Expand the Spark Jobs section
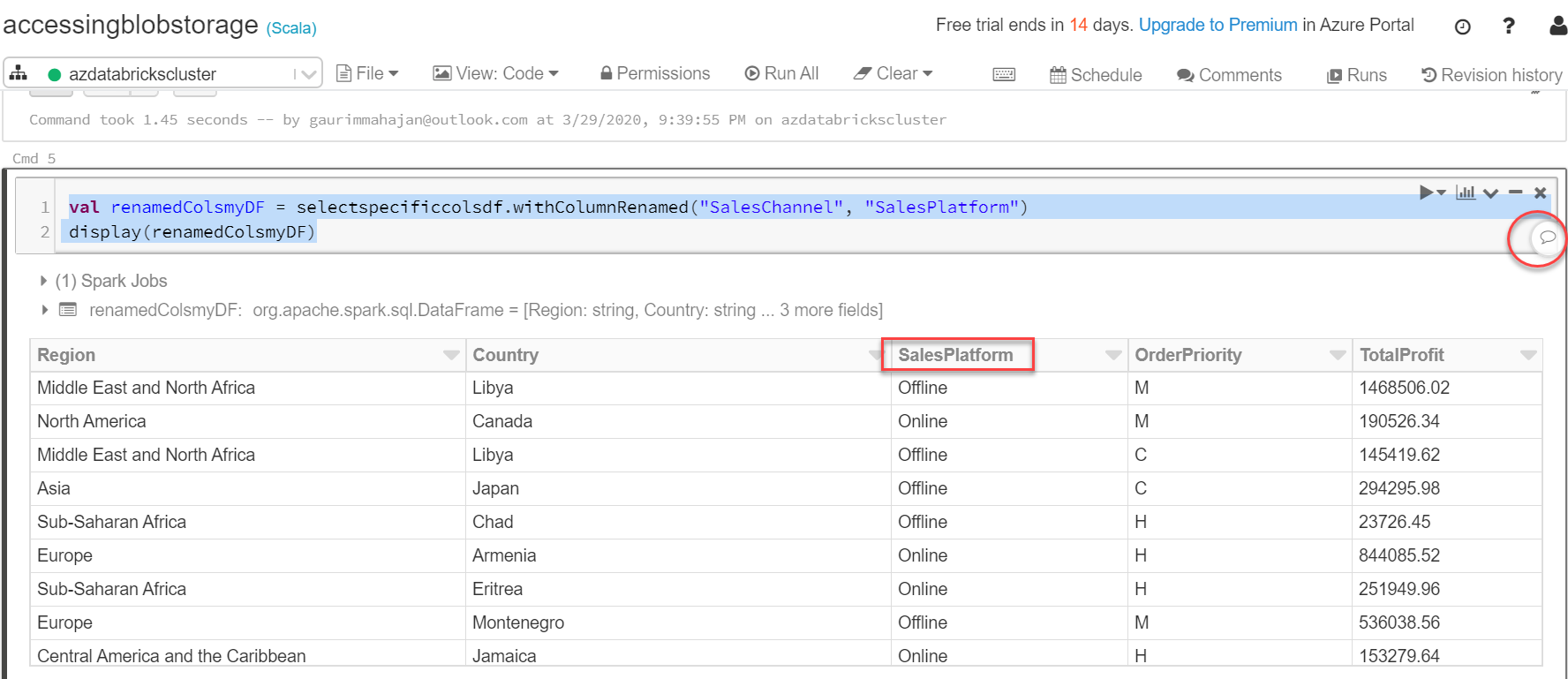1568x679 pixels. pyautogui.click(x=43, y=281)
